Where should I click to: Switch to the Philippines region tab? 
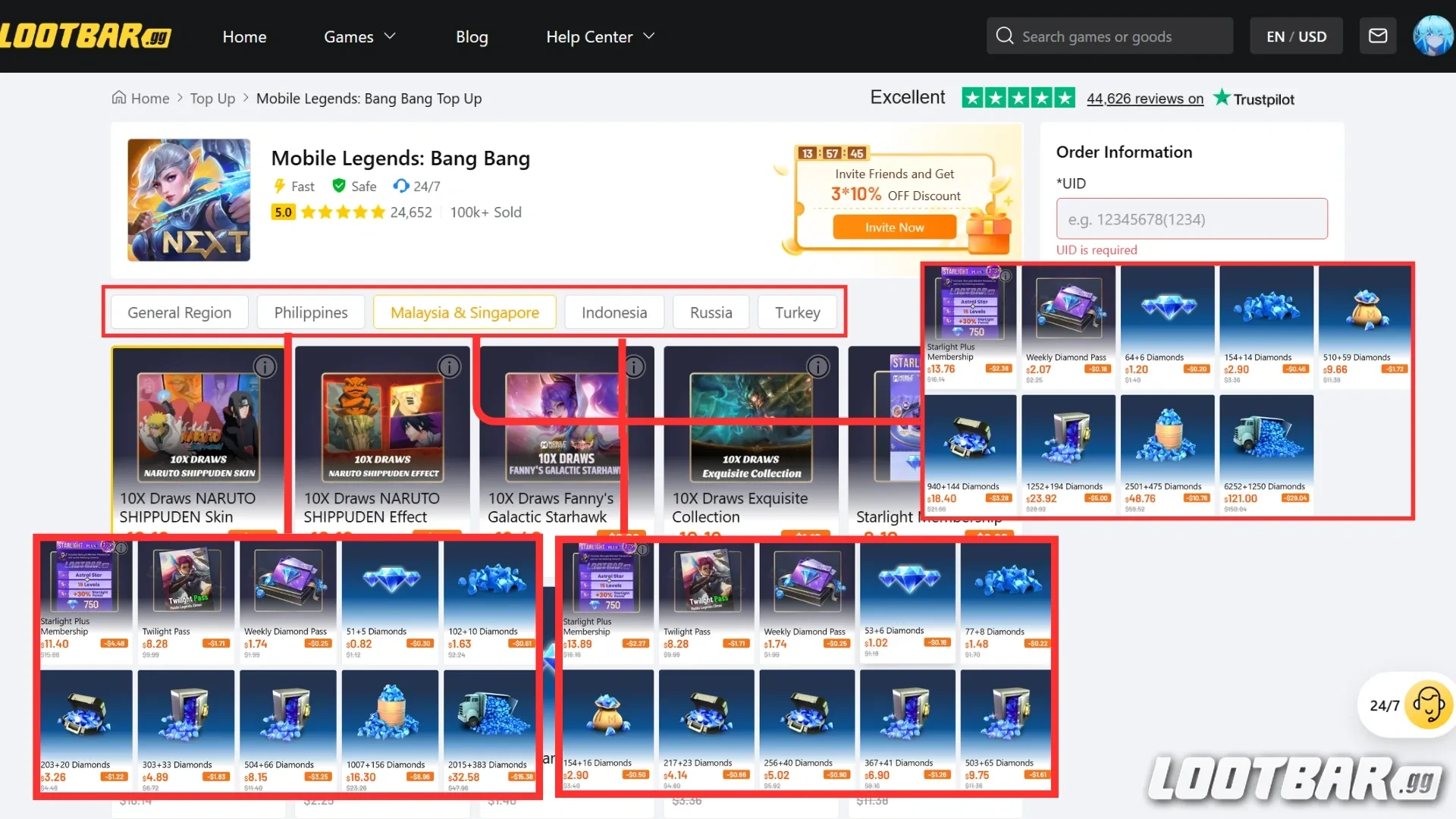[311, 312]
